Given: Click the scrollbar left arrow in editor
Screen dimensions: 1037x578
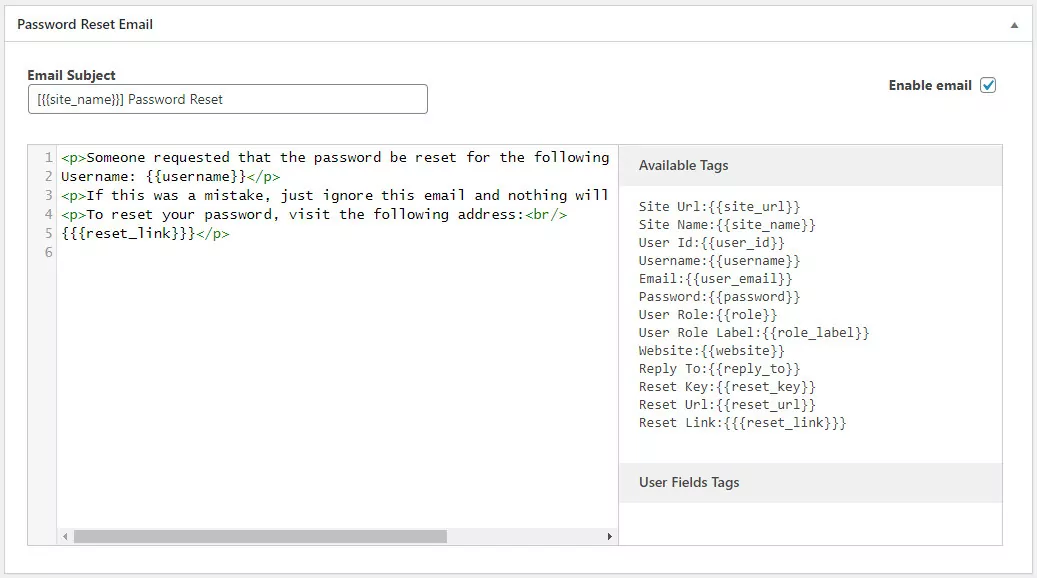Looking at the screenshot, I should (x=65, y=536).
